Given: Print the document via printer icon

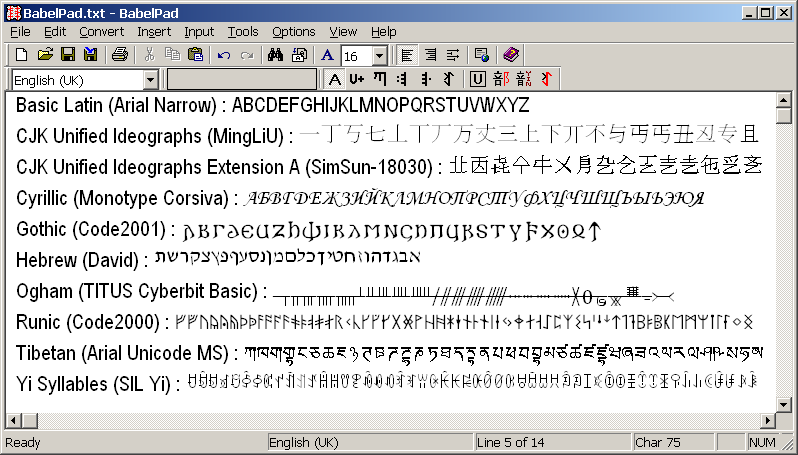Looking at the screenshot, I should pos(120,54).
